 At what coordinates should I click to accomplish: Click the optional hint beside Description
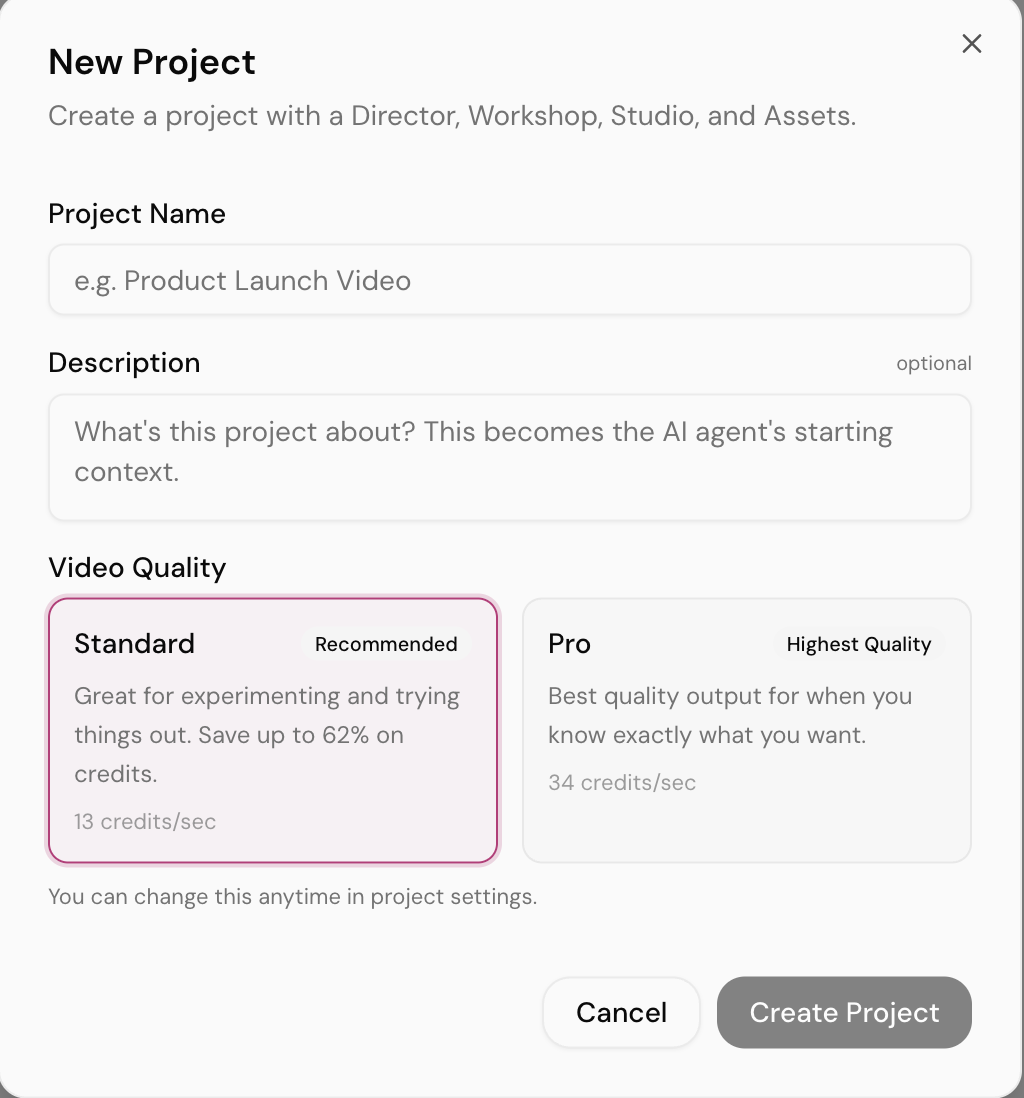933,364
